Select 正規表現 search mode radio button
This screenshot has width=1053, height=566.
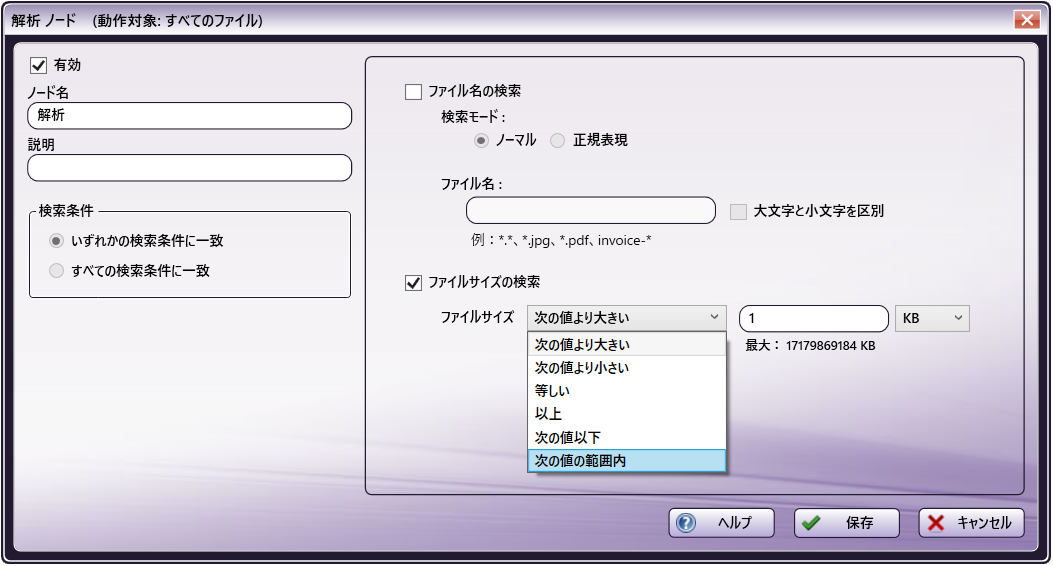(x=557, y=140)
